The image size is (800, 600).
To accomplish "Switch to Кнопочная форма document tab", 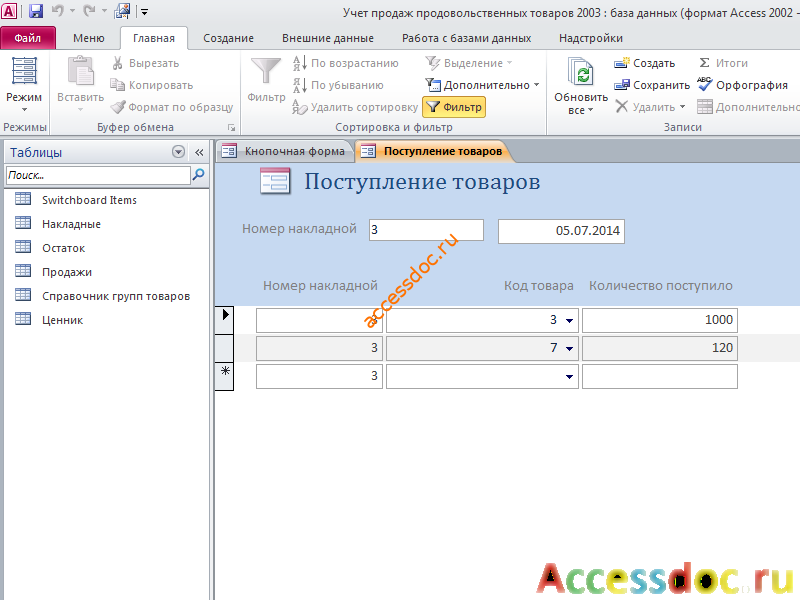I will (285, 151).
